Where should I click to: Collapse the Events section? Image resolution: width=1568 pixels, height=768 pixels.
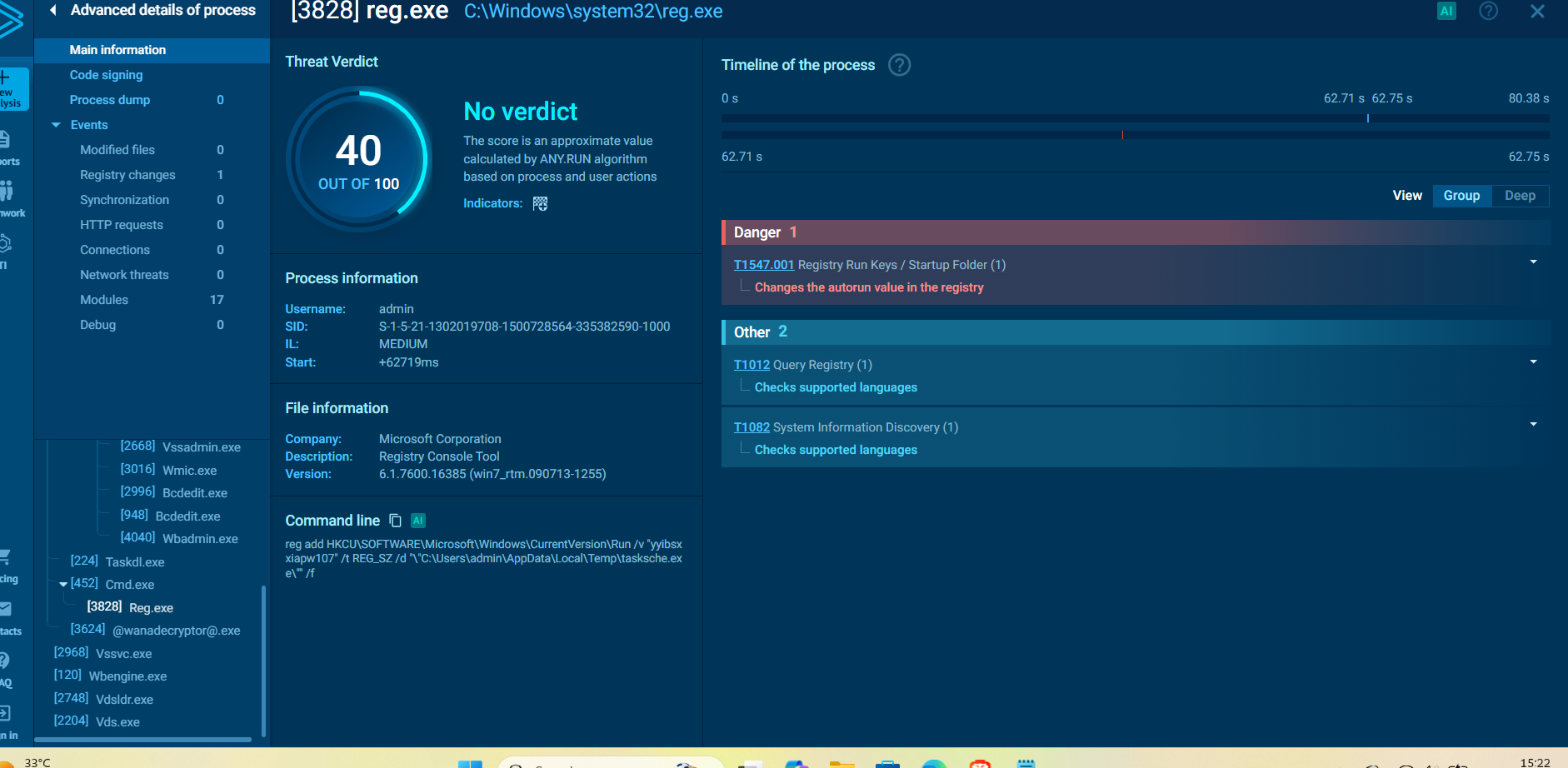click(56, 125)
